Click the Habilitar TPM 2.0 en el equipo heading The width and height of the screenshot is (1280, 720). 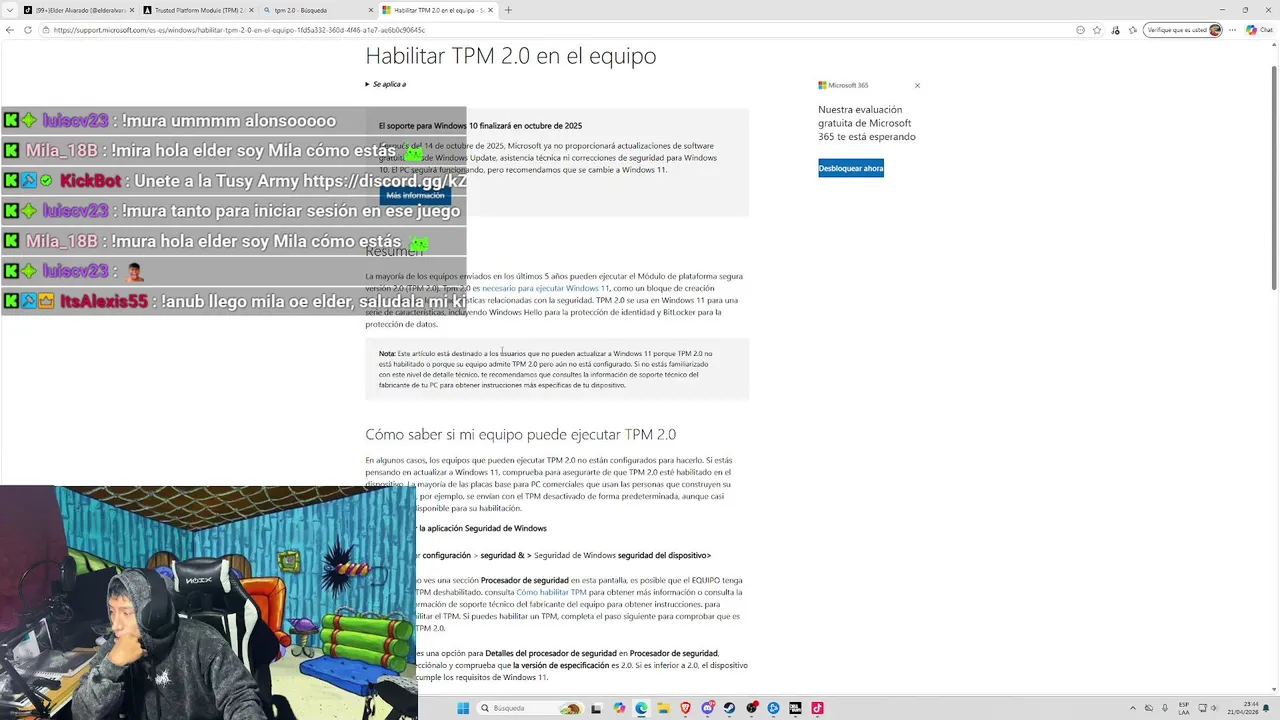pos(510,56)
